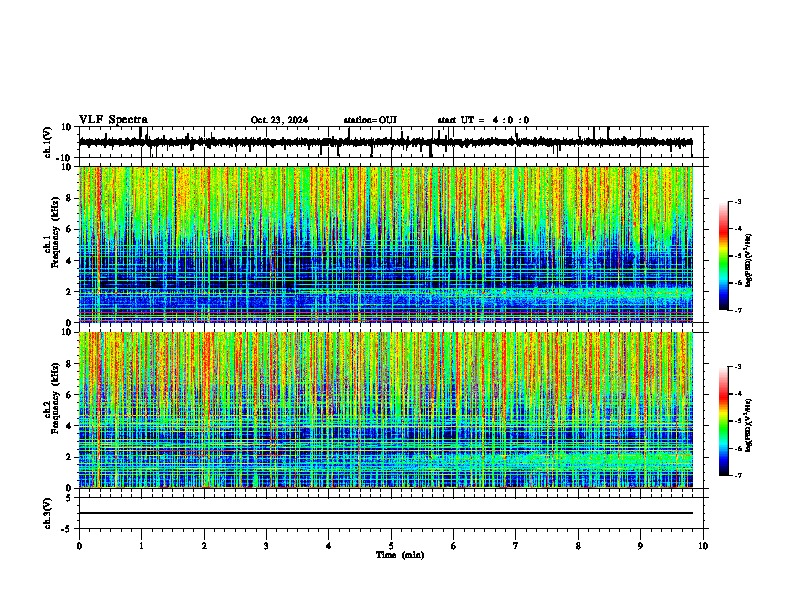792x612 pixels.
Task: Click inside the ch.1 spectrogram panel
Action: click(386, 244)
